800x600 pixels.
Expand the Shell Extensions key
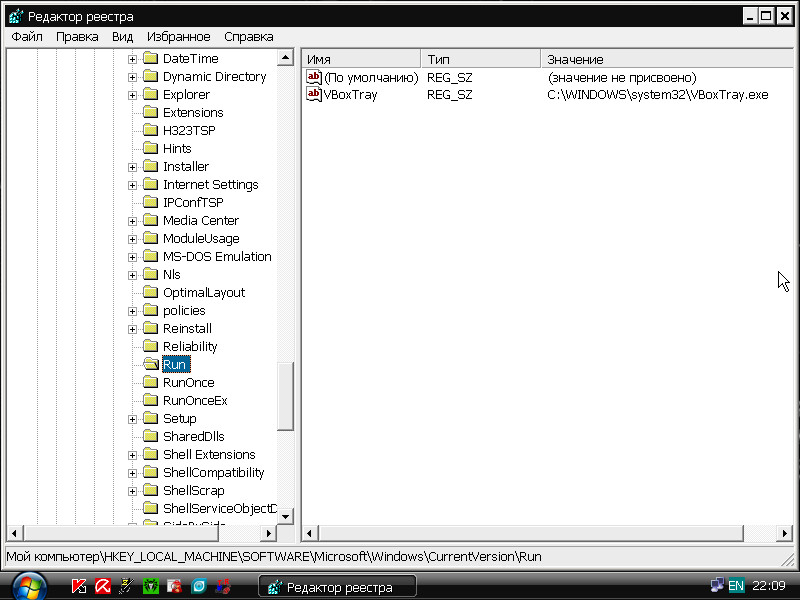(132, 455)
